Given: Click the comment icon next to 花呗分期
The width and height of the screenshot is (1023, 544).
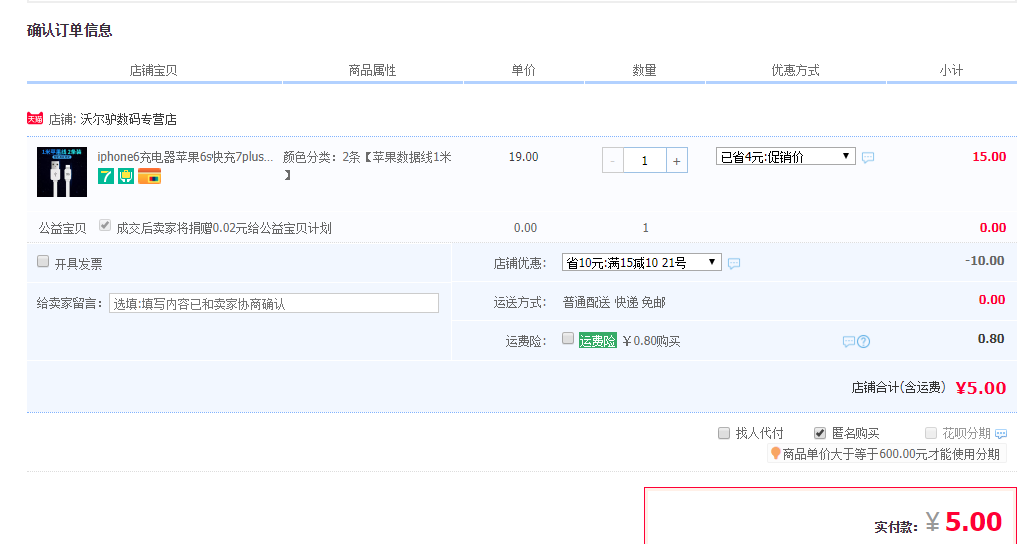Looking at the screenshot, I should coord(1001,434).
